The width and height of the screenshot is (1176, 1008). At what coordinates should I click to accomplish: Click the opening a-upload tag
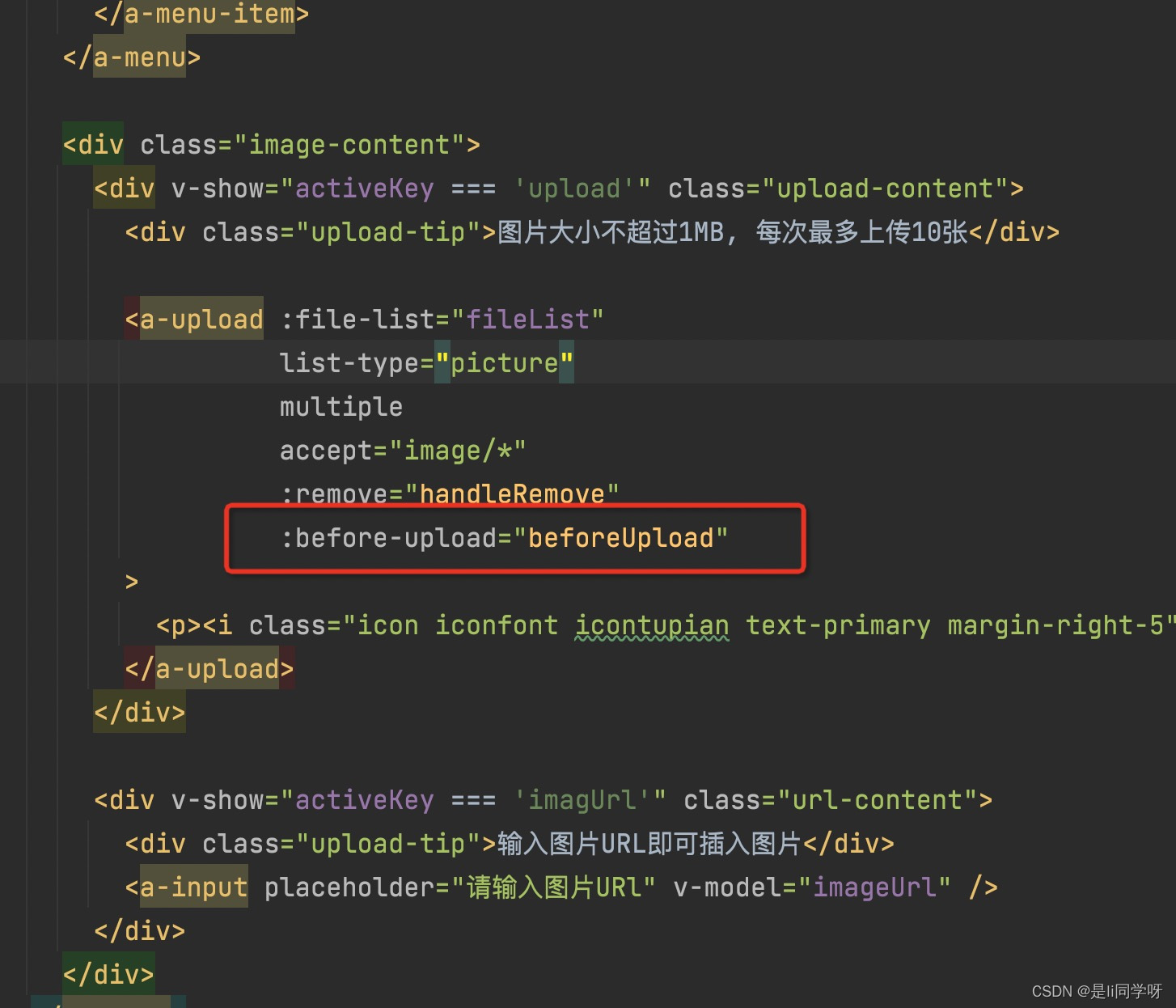point(194,320)
